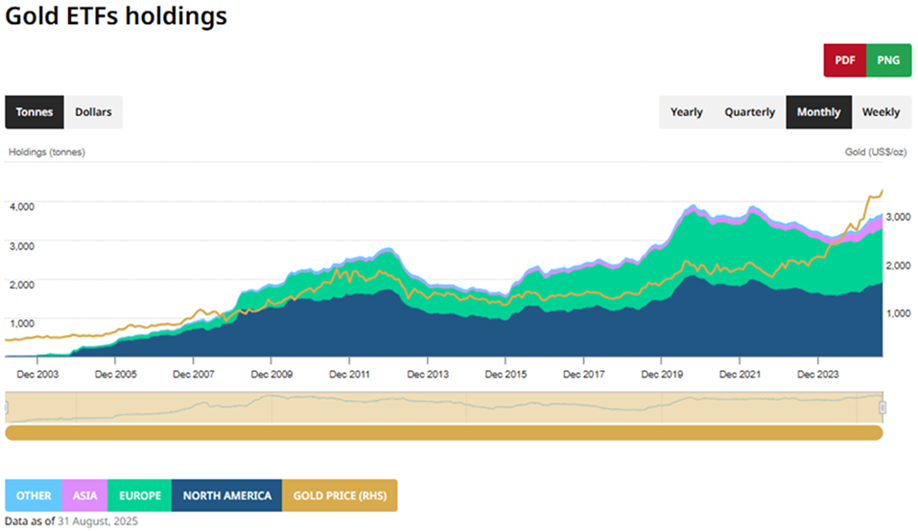Hide the Gold Price (RHS) series

tap(339, 495)
